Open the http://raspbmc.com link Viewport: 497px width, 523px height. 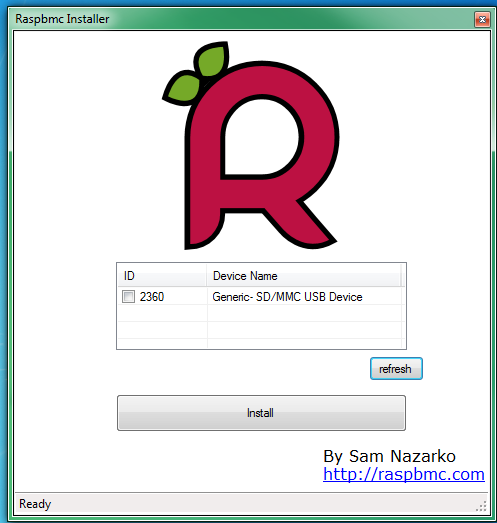pyautogui.click(x=404, y=474)
